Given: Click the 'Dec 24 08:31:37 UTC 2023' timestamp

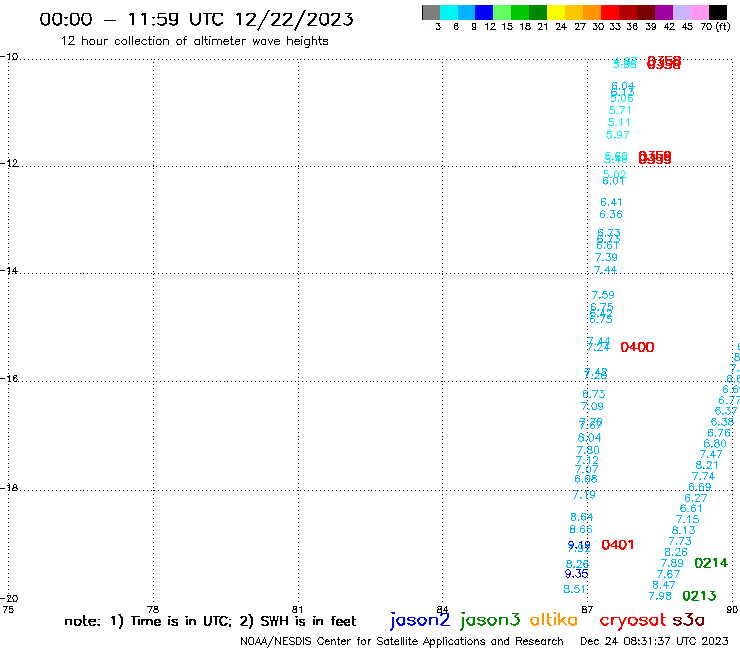Looking at the screenshot, I should tap(654, 641).
